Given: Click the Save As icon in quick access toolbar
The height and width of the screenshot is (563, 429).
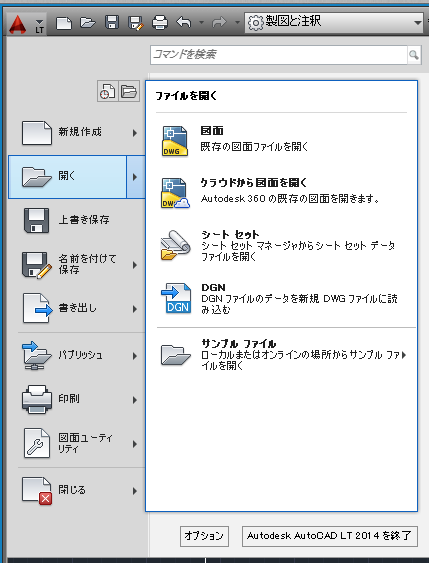Looking at the screenshot, I should coord(136,23).
